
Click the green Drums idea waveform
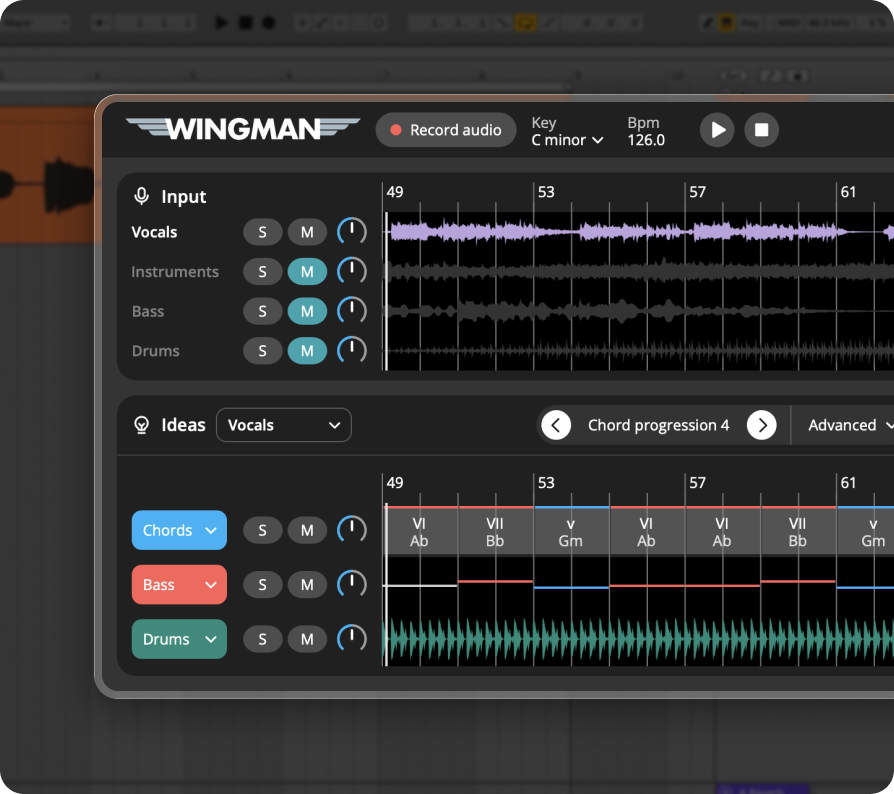[639, 640]
